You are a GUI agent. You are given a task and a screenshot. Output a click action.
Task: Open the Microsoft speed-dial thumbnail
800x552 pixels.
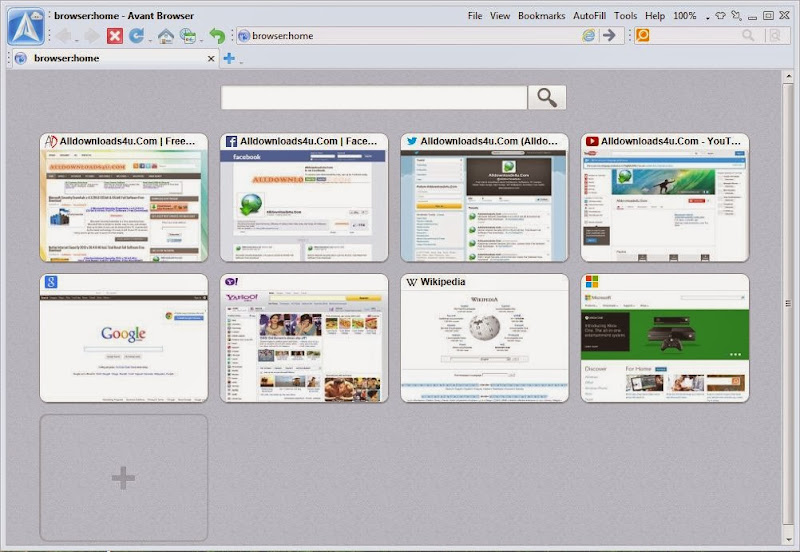[x=665, y=338]
